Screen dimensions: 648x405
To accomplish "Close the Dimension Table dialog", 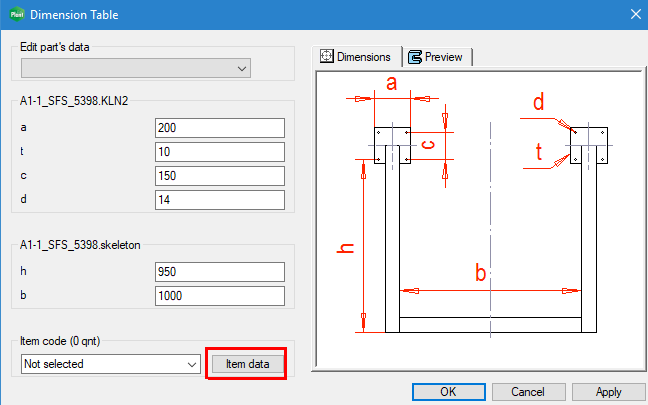I will 633,14.
